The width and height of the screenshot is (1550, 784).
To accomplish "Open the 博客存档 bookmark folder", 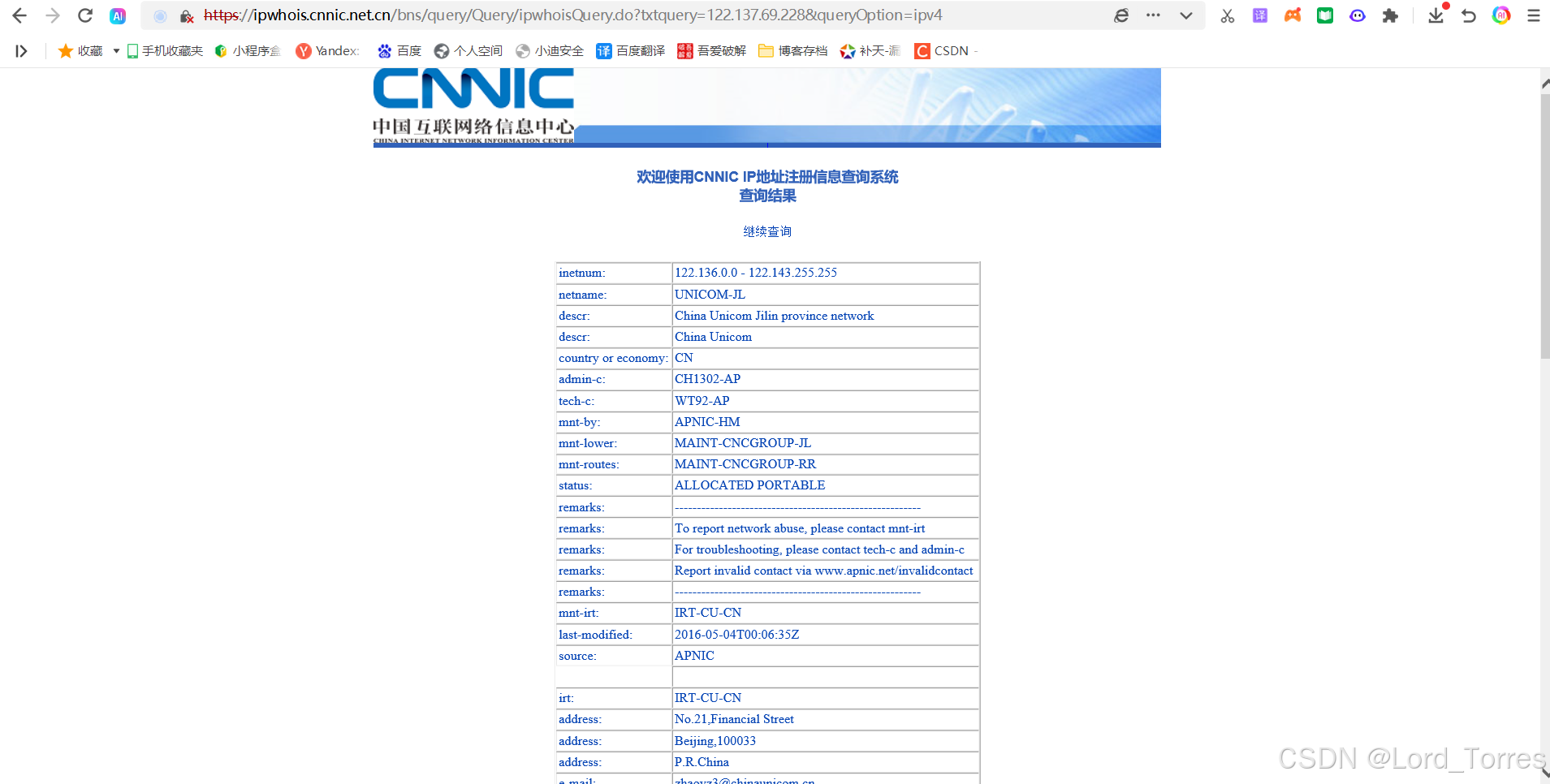I will pyautogui.click(x=793, y=51).
